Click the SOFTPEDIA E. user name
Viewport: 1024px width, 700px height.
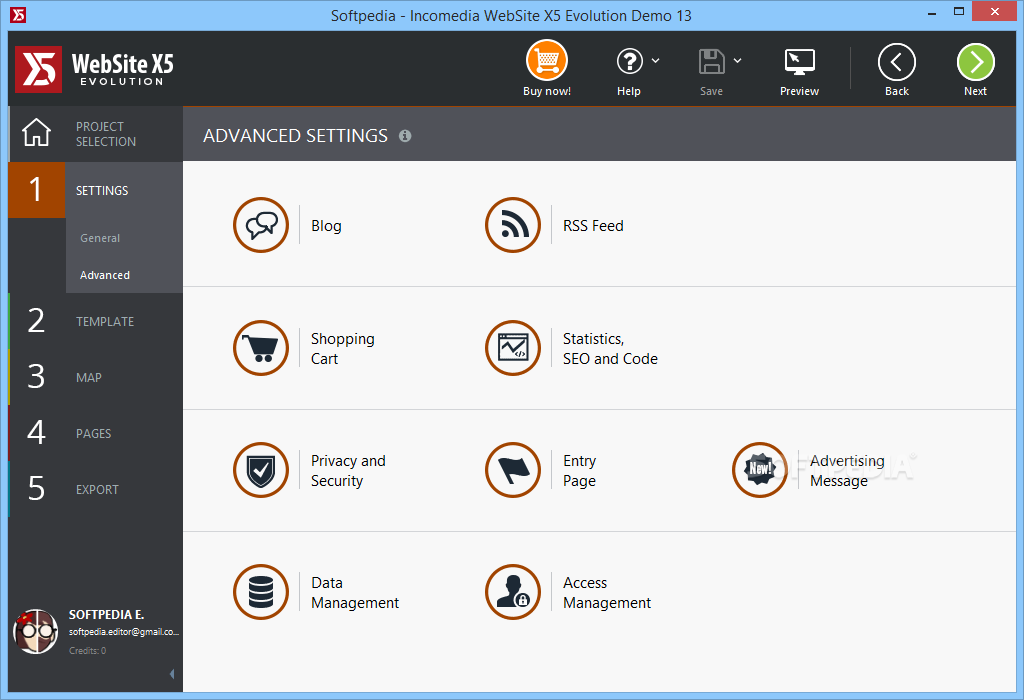pos(106,614)
